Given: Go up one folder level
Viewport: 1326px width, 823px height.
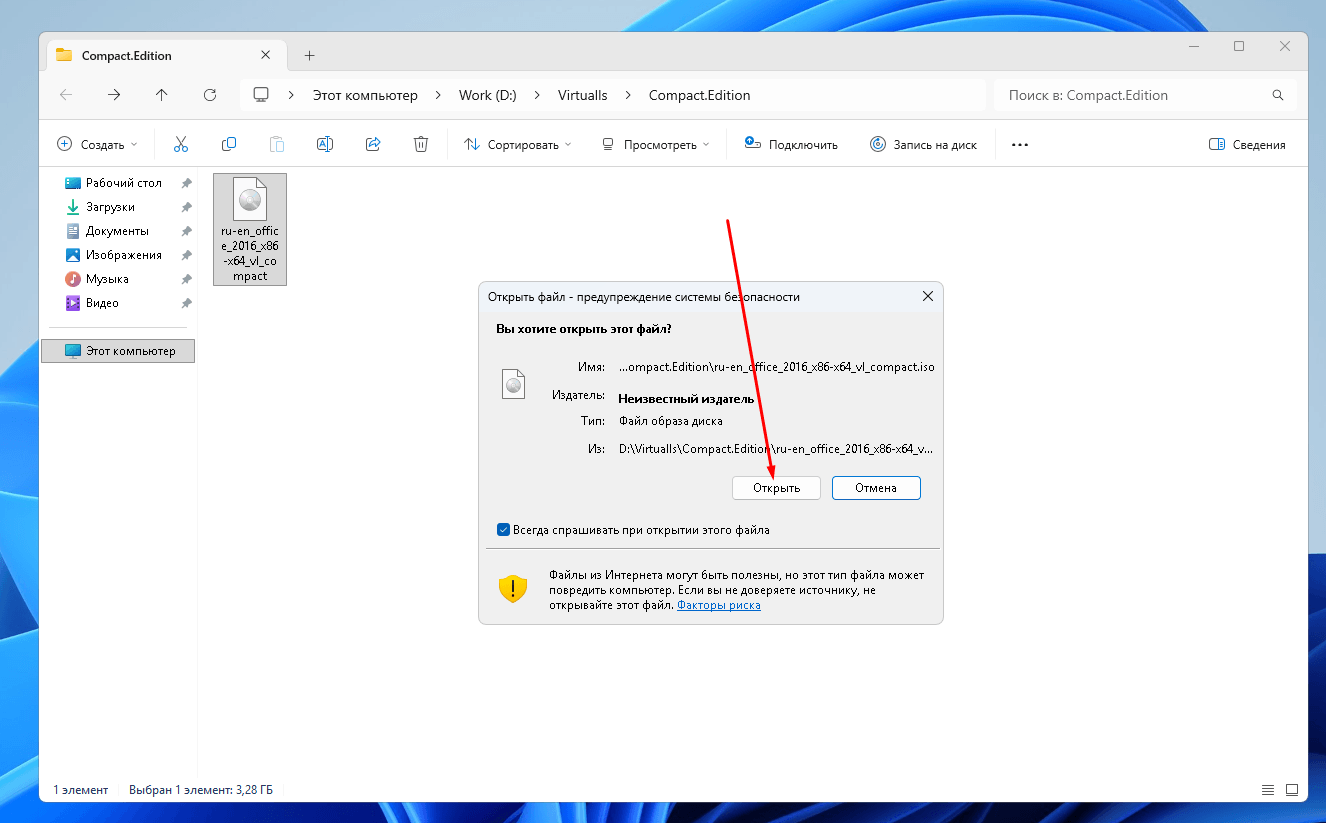Looking at the screenshot, I should pos(162,95).
